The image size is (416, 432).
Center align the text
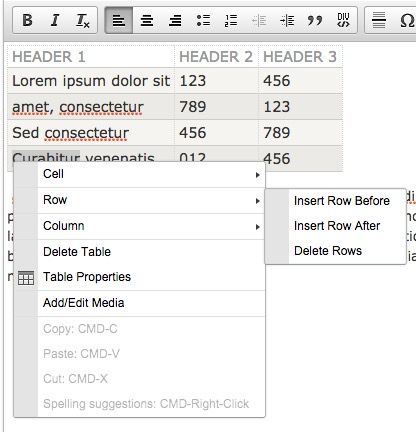point(147,20)
